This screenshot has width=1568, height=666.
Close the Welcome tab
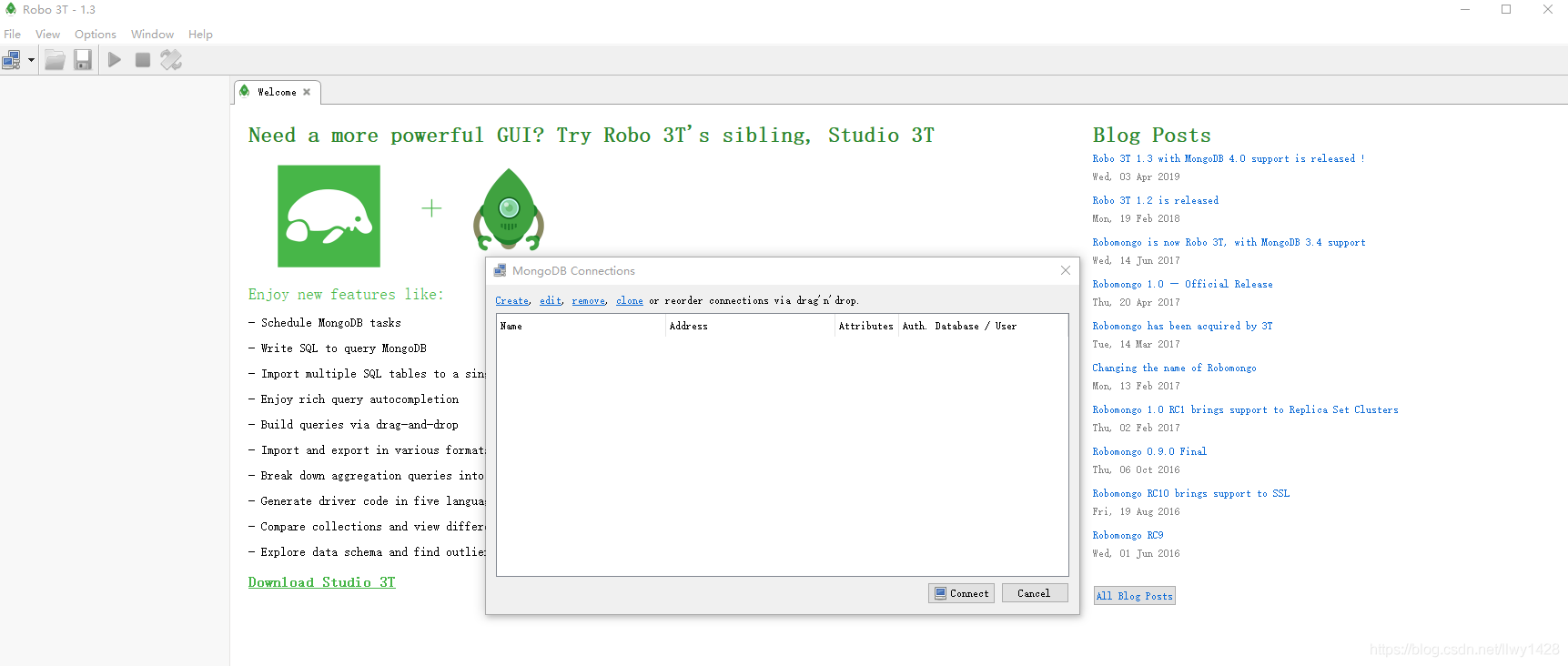pyautogui.click(x=307, y=92)
